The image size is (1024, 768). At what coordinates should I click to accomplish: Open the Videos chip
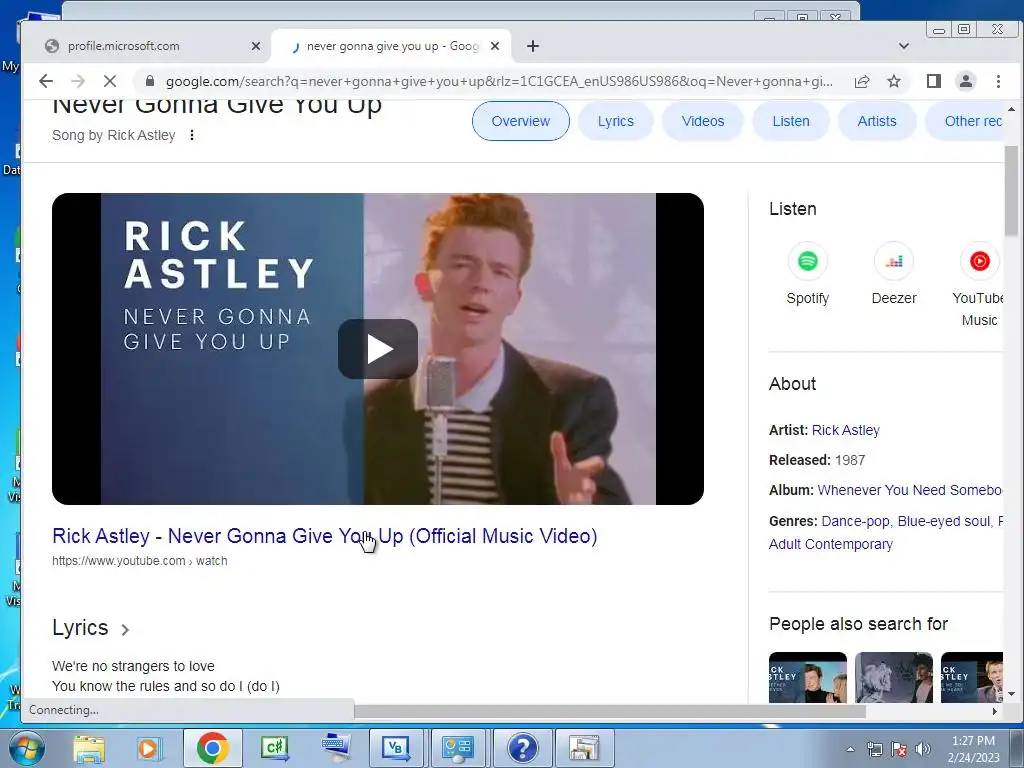703,121
